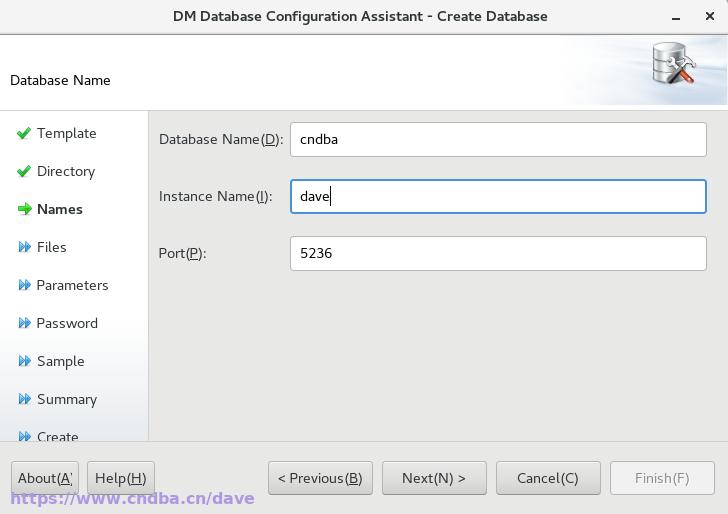Click the blue arrow icon beside Files

[x=25, y=247]
